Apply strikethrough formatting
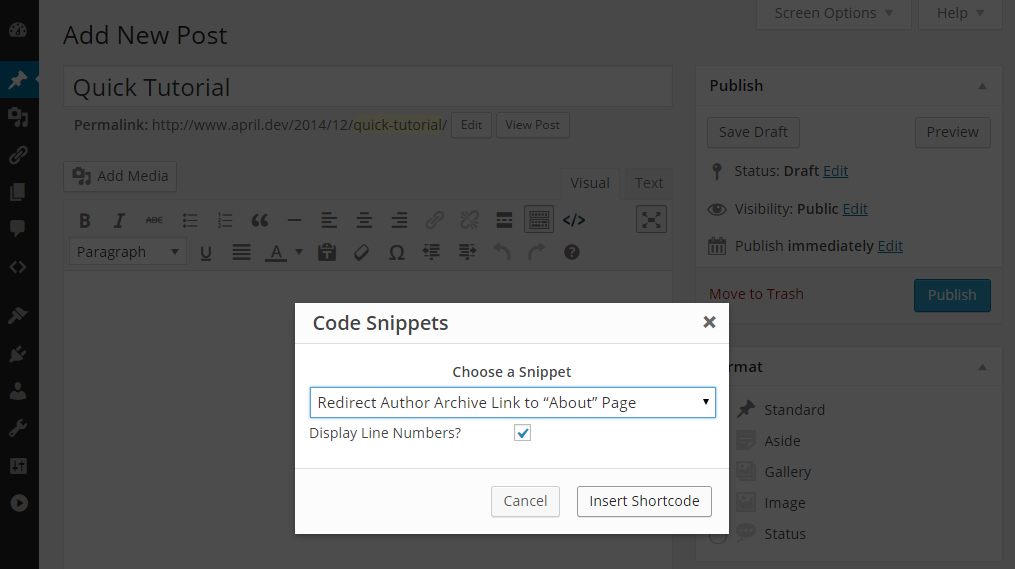Image resolution: width=1015 pixels, height=569 pixels. (x=154, y=220)
